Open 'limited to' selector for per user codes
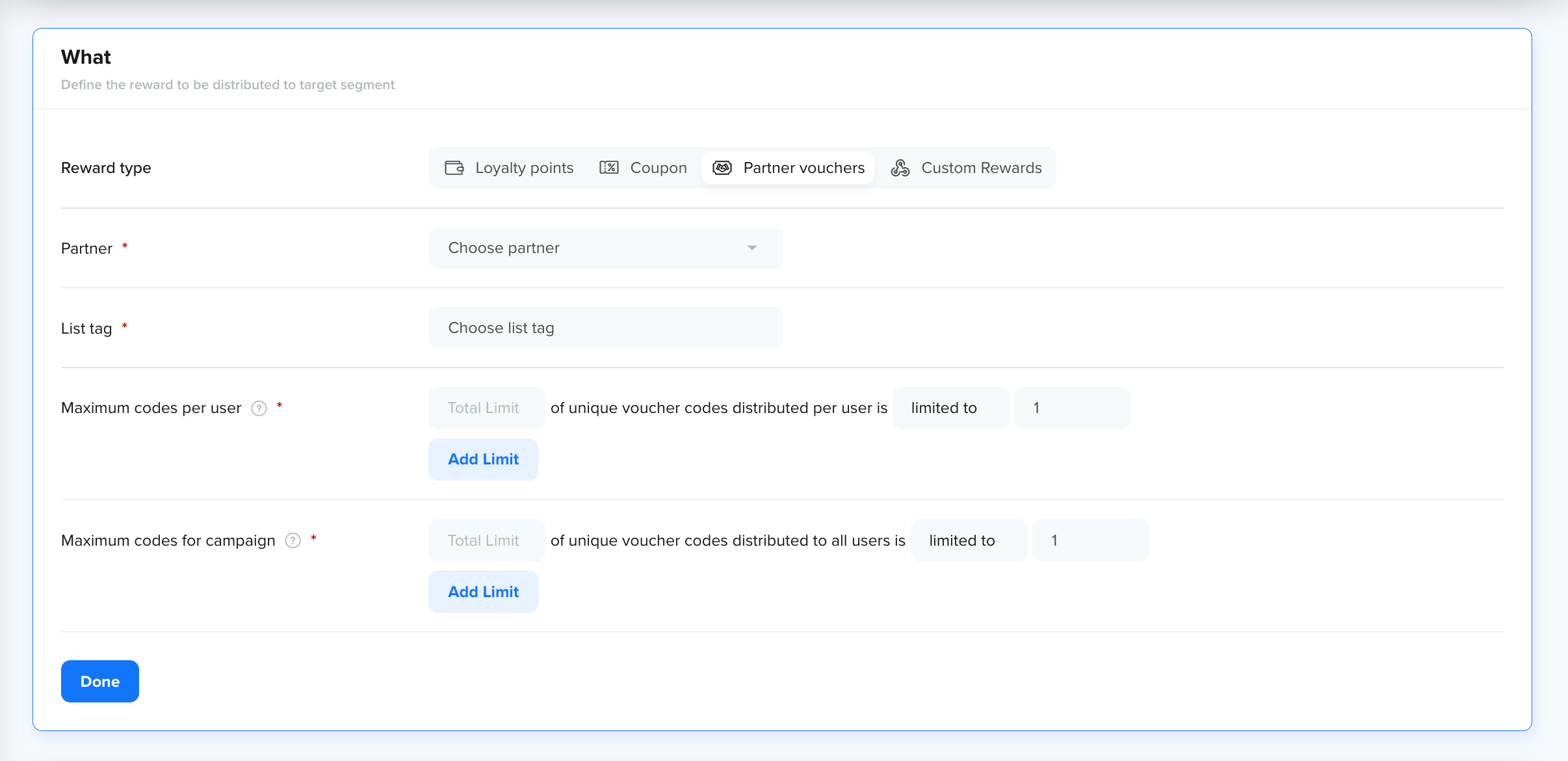Image resolution: width=1568 pixels, height=761 pixels. (950, 408)
